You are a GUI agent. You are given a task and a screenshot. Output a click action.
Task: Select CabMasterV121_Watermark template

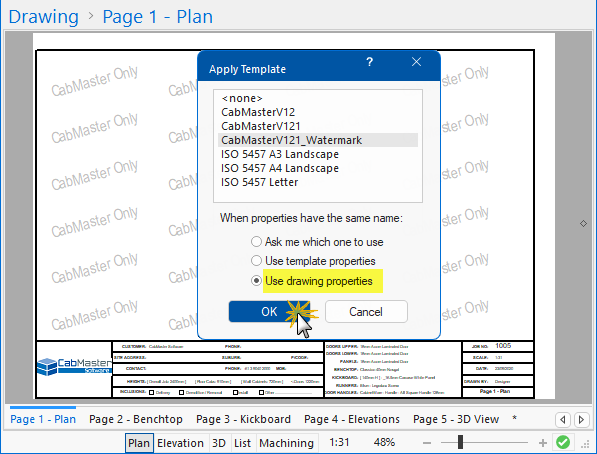[x=318, y=140]
